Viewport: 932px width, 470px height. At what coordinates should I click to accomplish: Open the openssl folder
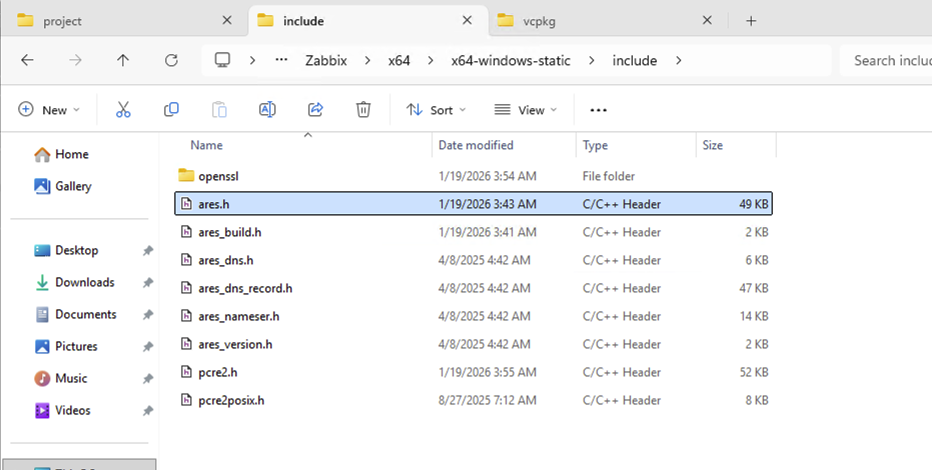[x=218, y=176]
